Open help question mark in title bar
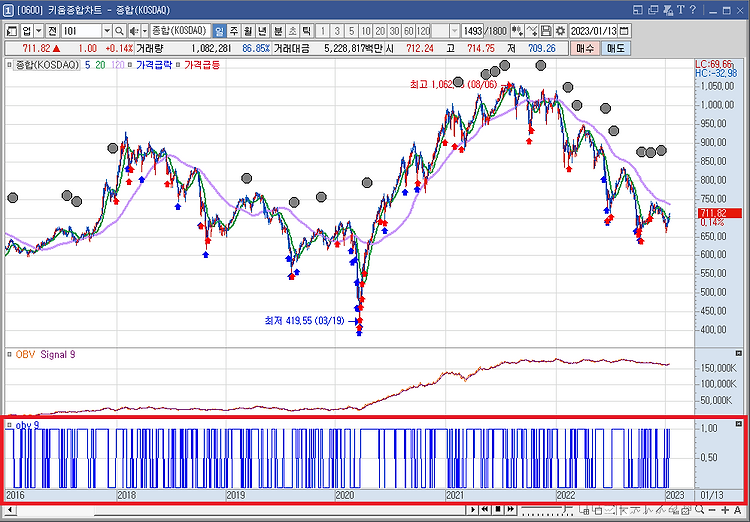Viewport: 750px width, 522px height. 693,10
